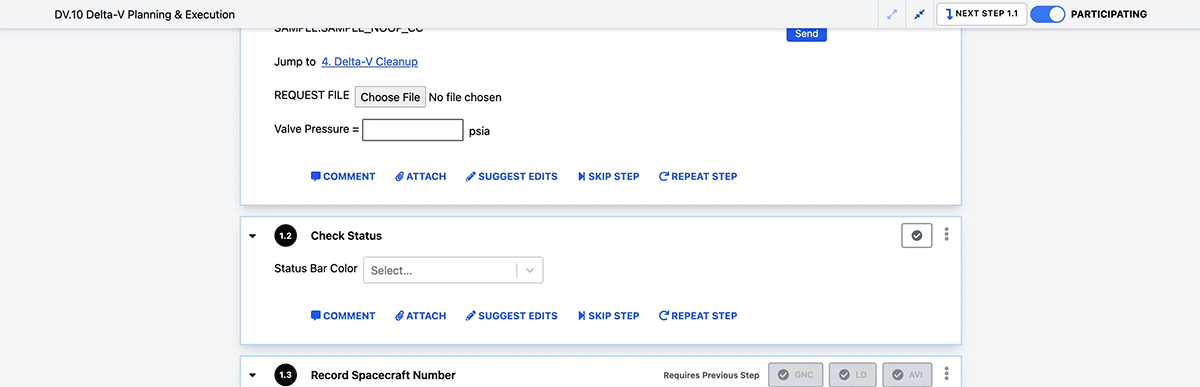
Task: Choose a file for REQUEST FILE
Action: point(390,97)
